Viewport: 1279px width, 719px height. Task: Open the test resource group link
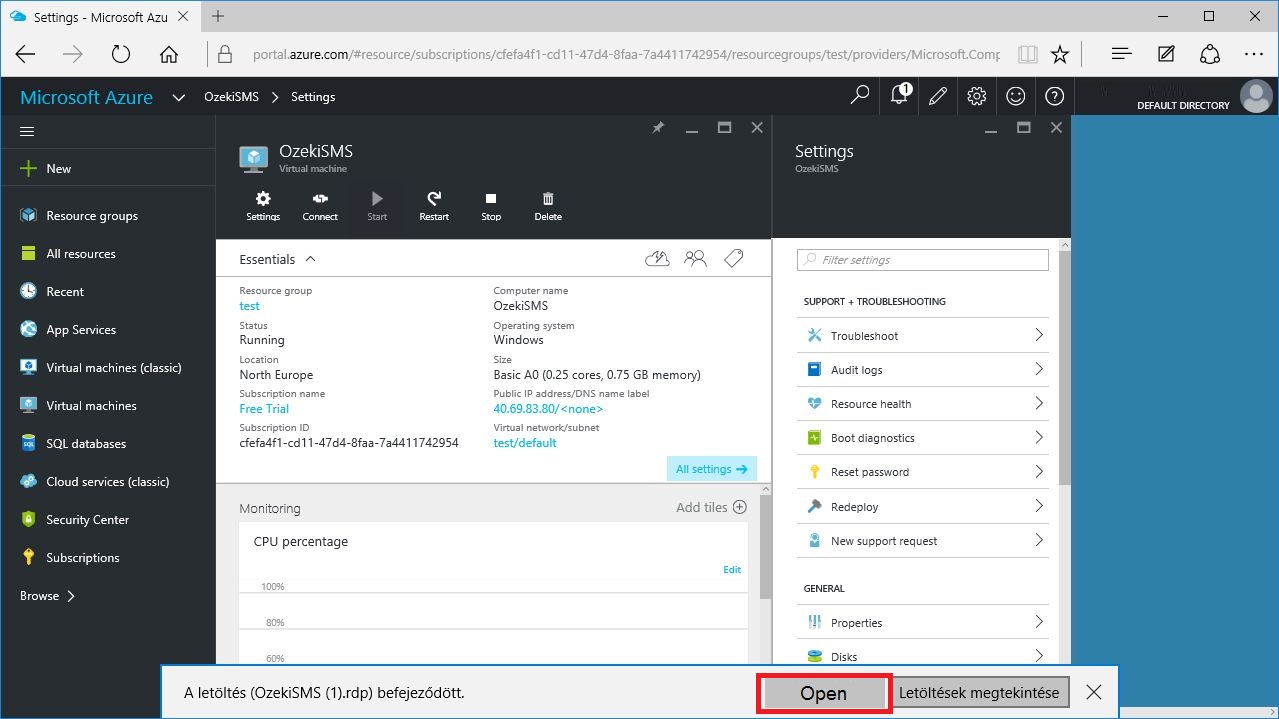[249, 306]
